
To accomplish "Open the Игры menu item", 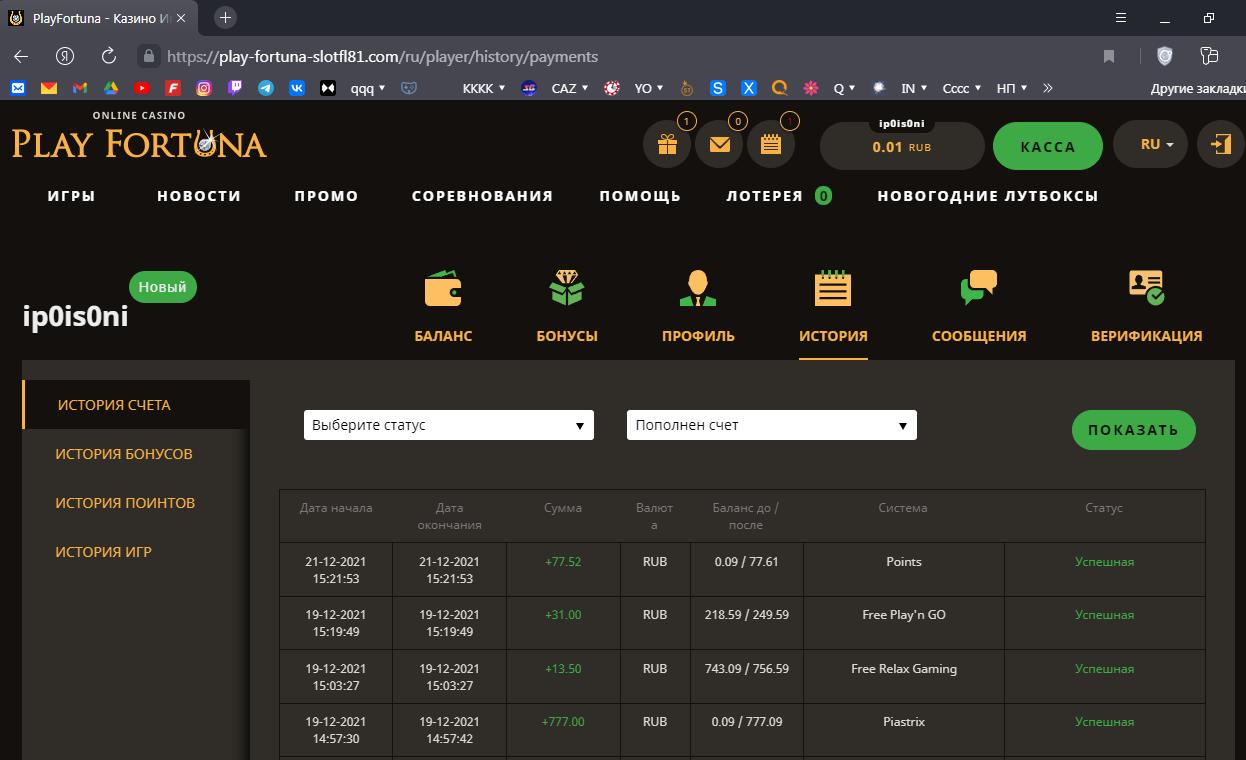I will 71,196.
